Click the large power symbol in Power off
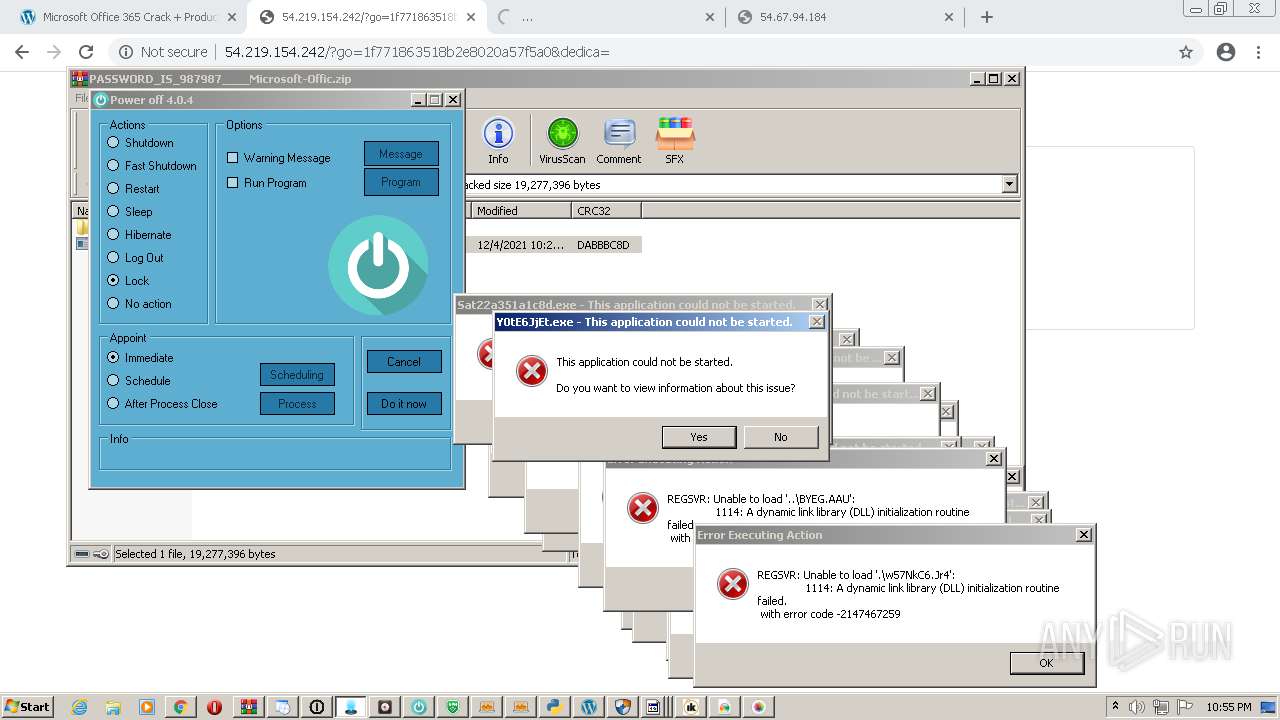This screenshot has height=720, width=1280. 378,263
